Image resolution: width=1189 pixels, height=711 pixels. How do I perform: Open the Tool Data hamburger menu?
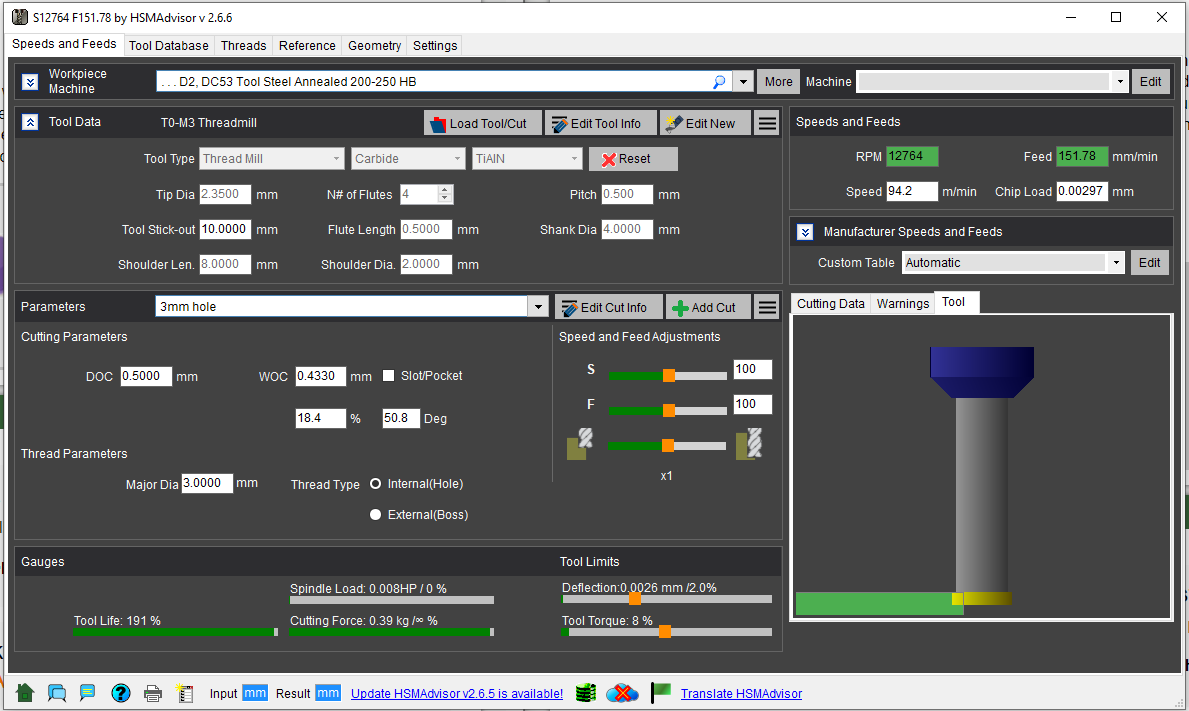(767, 123)
